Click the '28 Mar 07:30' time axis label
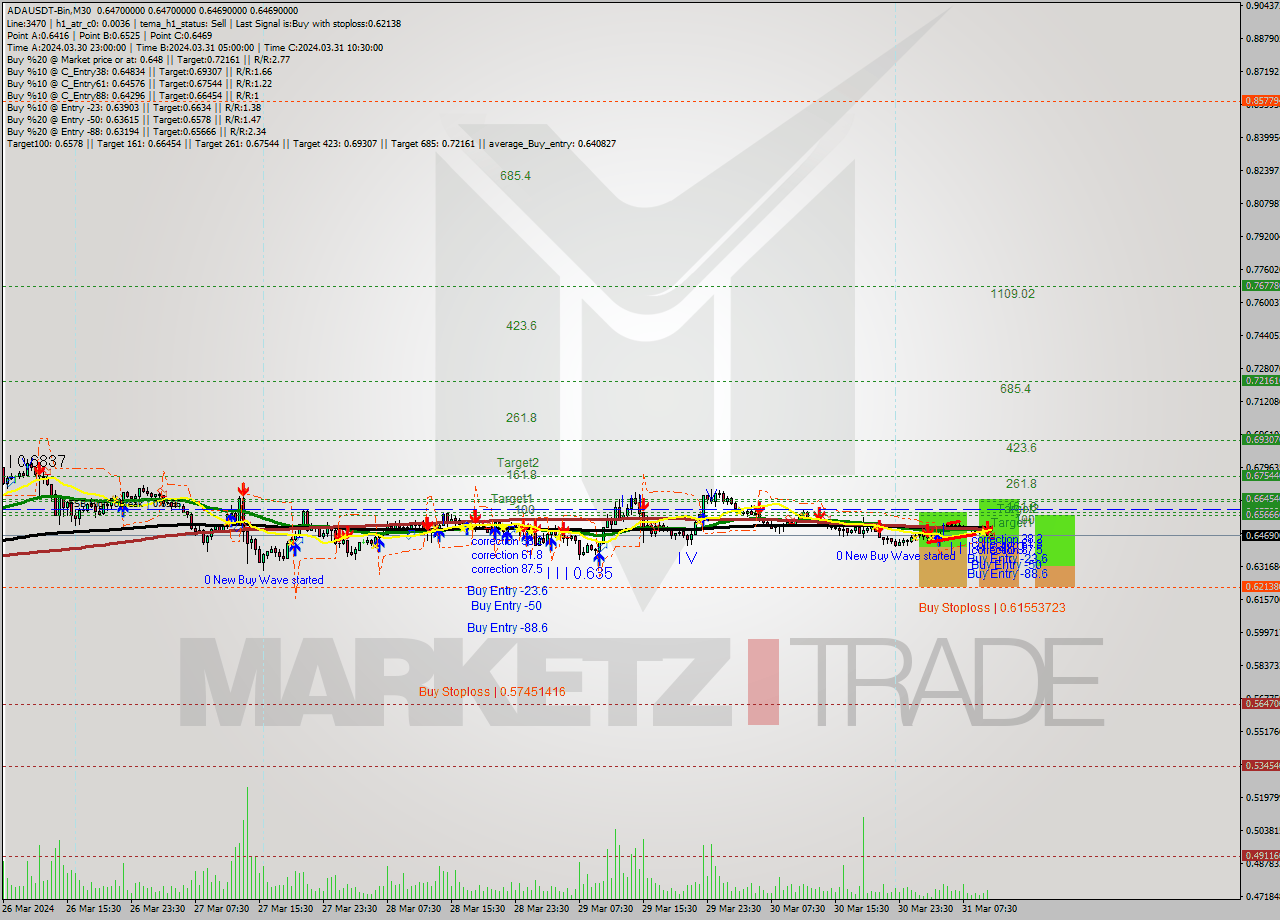Image resolution: width=1280 pixels, height=920 pixels. coord(413,909)
